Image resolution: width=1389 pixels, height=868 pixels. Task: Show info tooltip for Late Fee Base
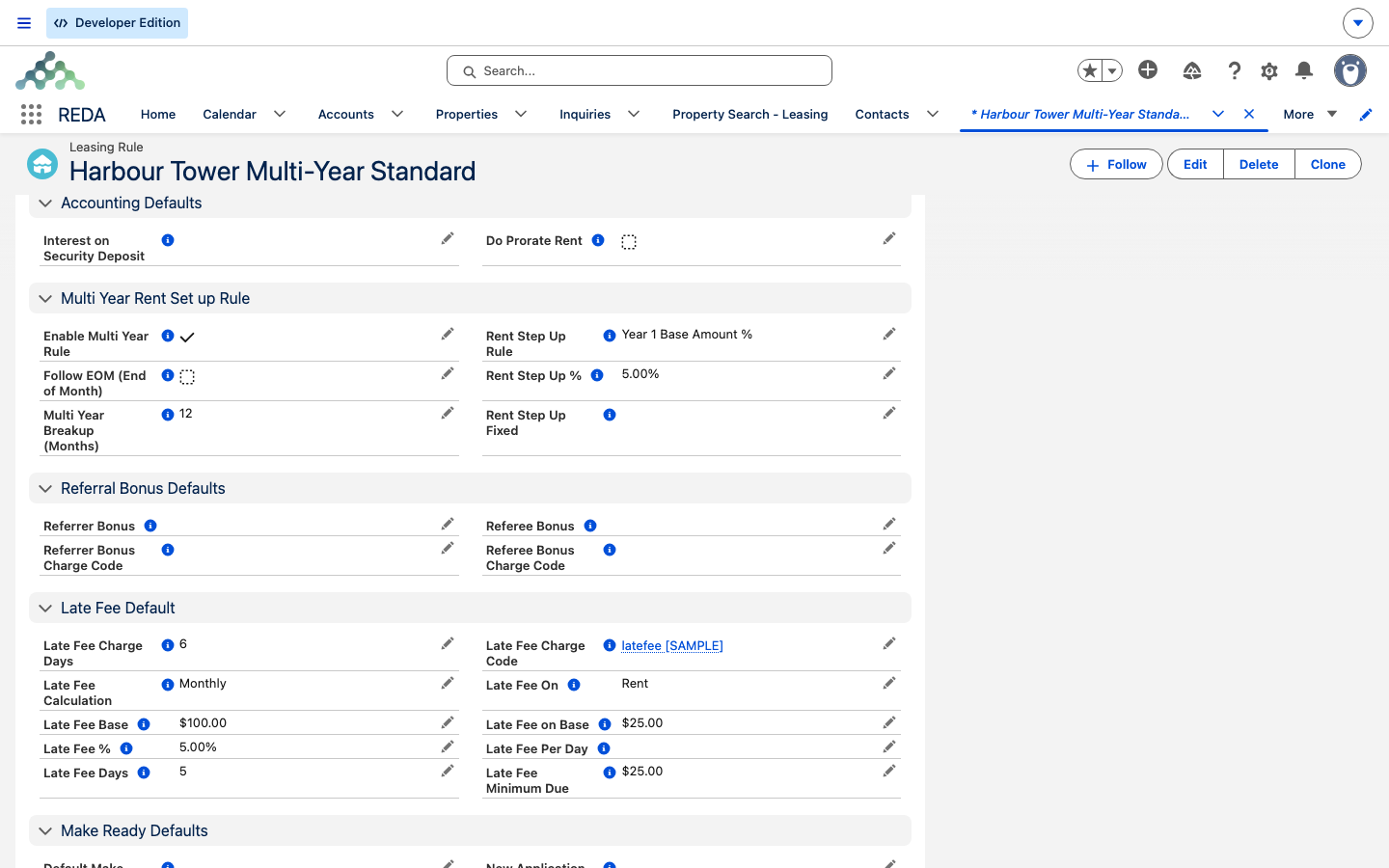tap(144, 724)
